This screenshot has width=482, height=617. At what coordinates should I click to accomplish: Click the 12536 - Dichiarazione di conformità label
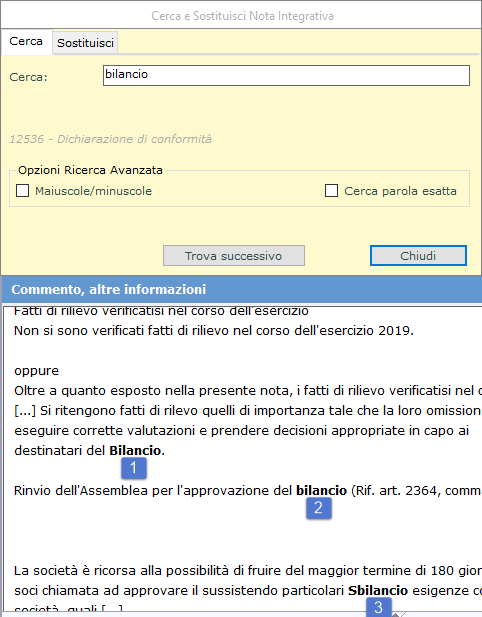pos(111,139)
